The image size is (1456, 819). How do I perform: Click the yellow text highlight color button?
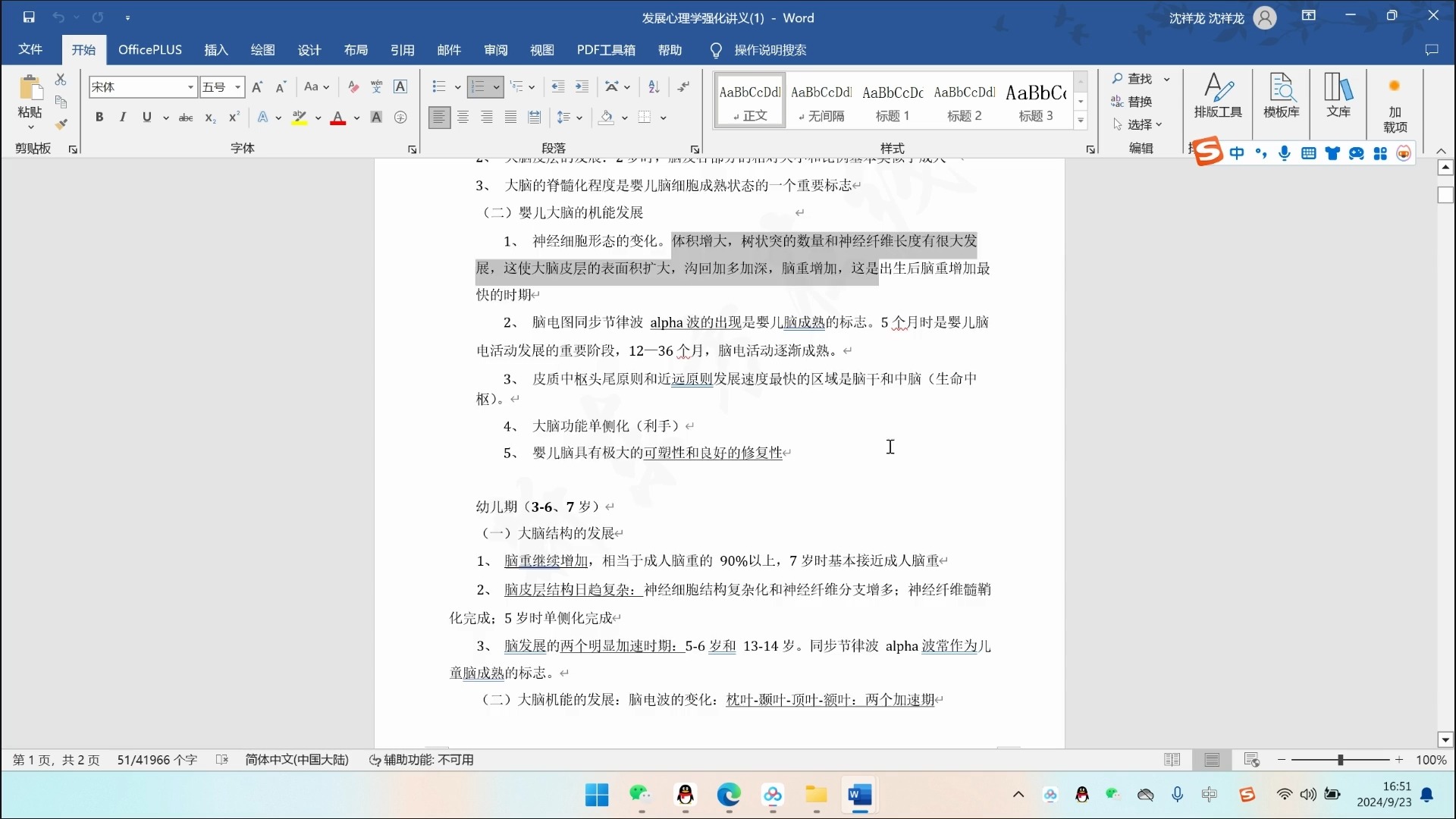click(x=300, y=118)
